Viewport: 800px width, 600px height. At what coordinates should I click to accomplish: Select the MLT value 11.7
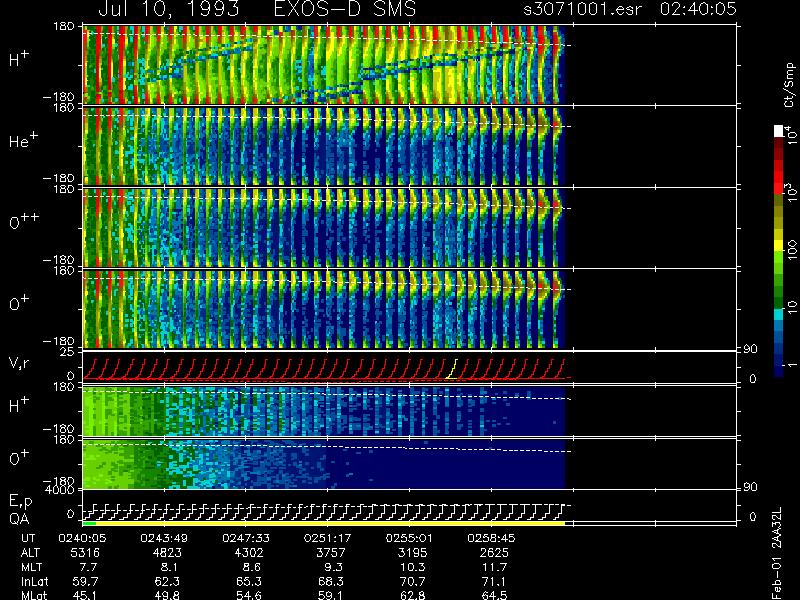point(494,567)
